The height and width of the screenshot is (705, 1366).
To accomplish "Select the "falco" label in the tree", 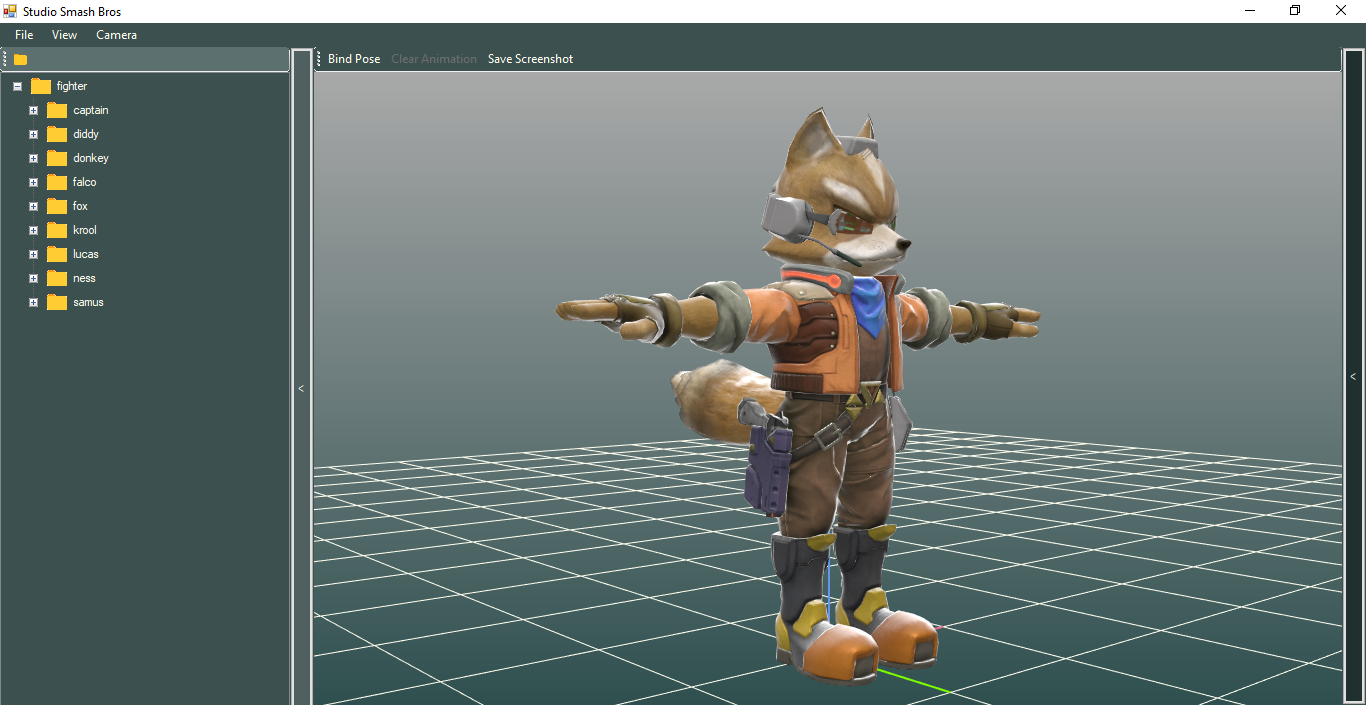I will coord(85,182).
